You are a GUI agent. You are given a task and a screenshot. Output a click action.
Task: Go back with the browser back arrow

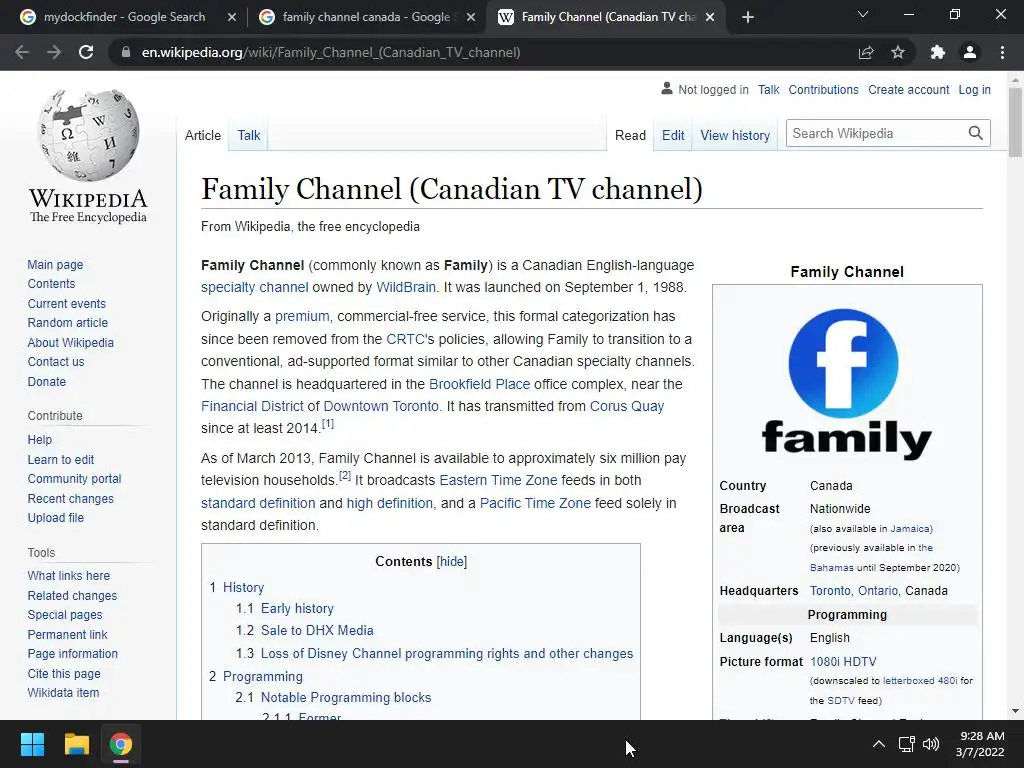click(22, 52)
